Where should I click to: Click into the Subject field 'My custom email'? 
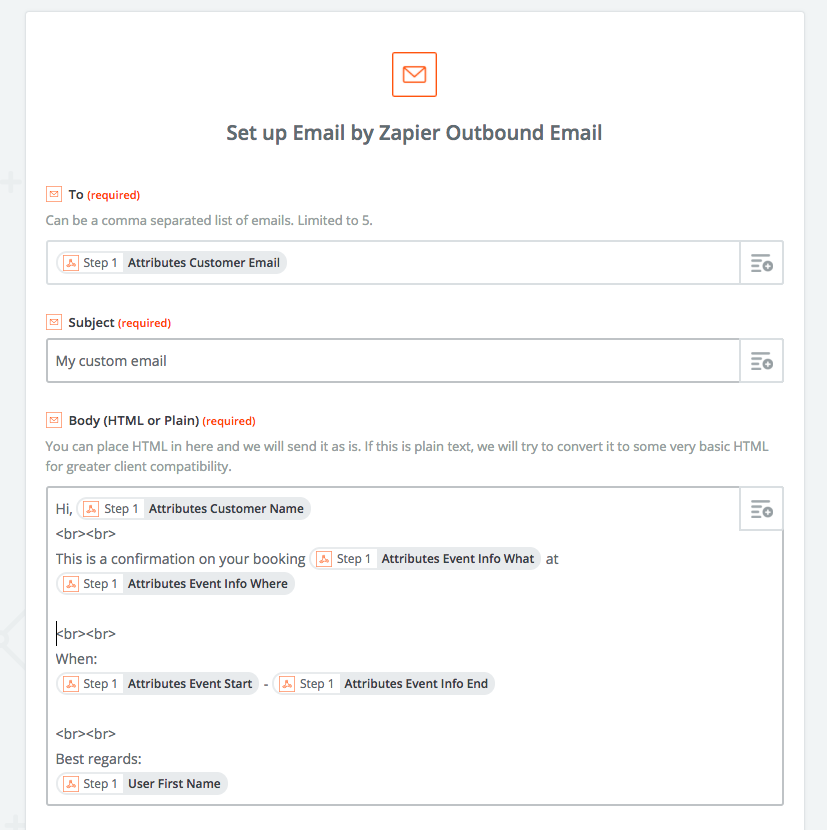pyautogui.click(x=393, y=360)
